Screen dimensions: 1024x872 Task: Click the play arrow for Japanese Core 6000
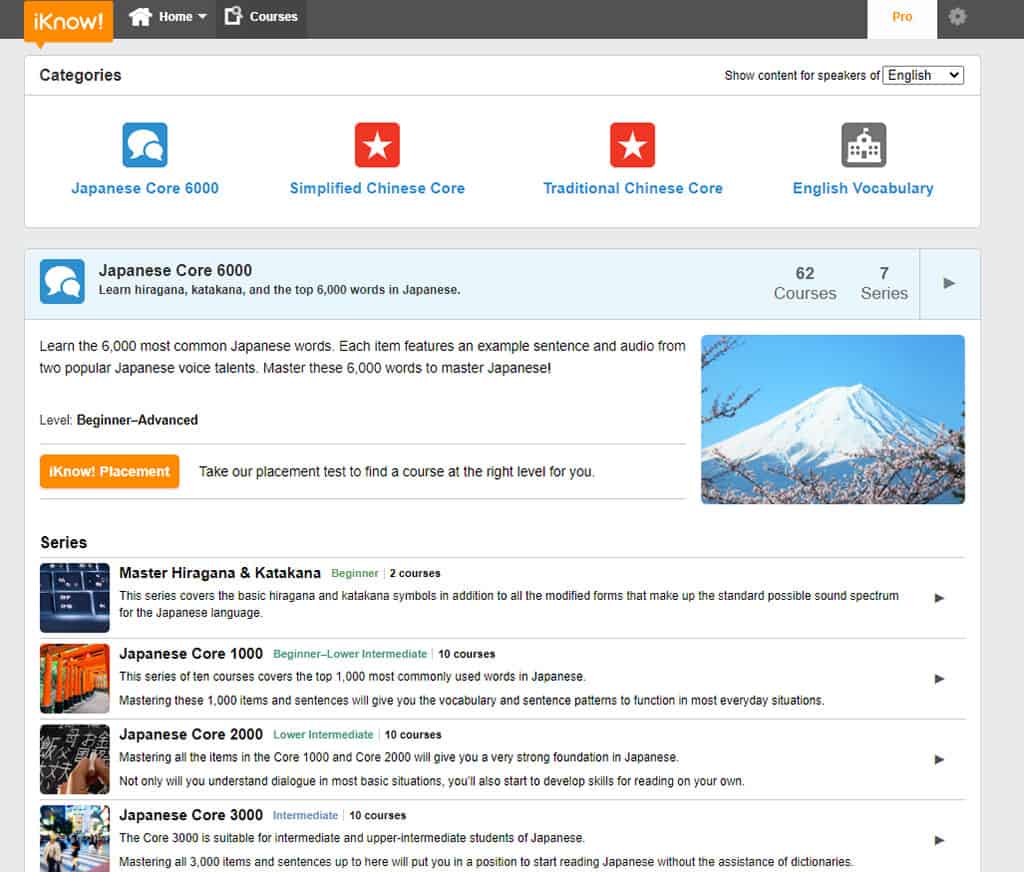948,283
